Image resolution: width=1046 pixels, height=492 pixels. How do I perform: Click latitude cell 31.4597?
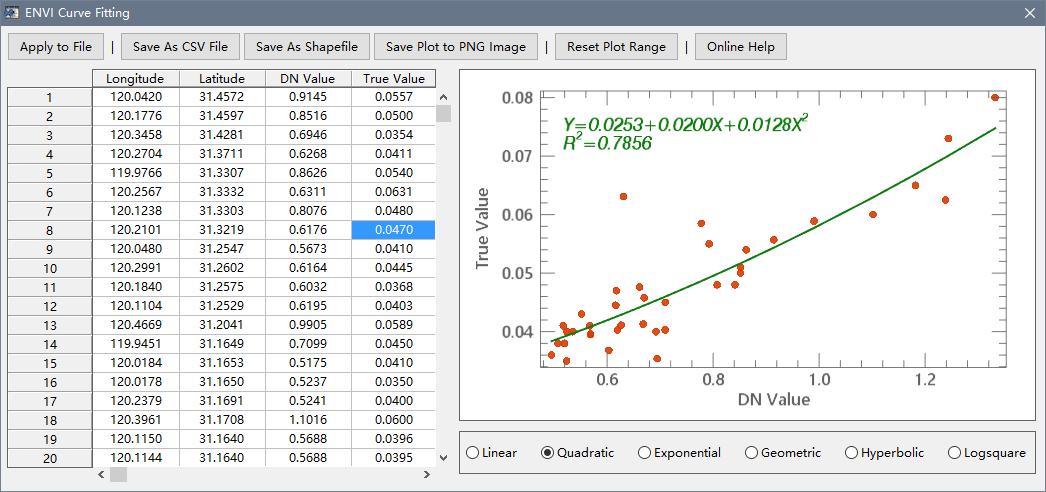click(x=222, y=116)
